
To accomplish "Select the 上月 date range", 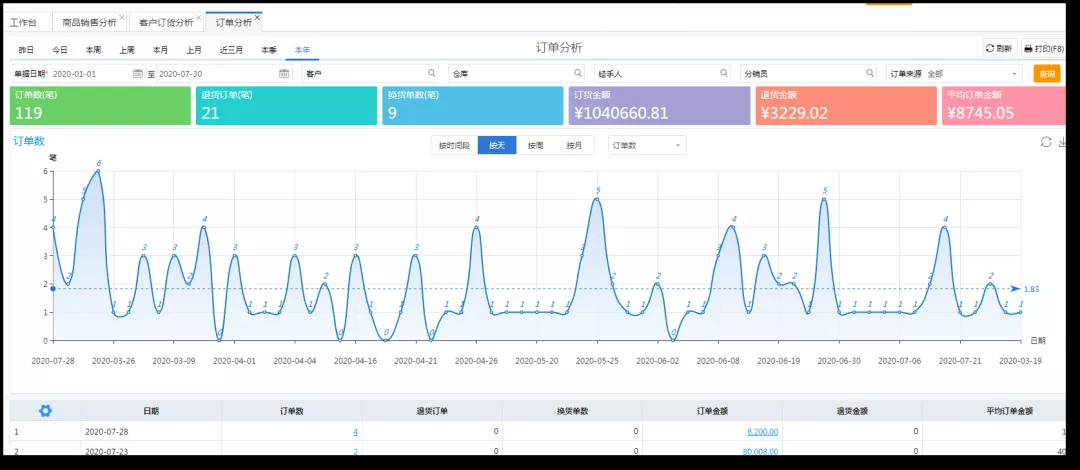I will [x=194, y=50].
